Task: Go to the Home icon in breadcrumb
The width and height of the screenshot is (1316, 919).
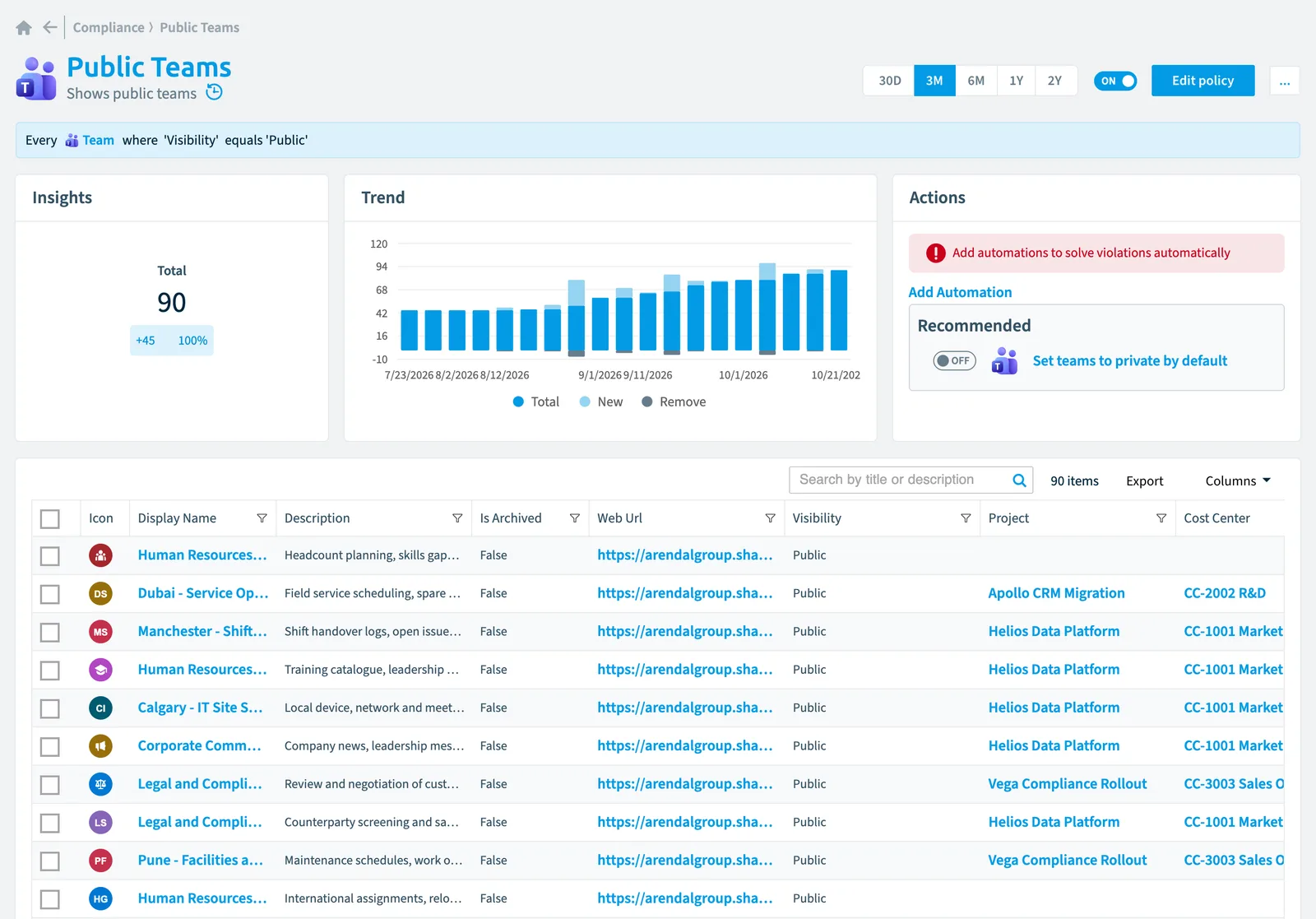Action: pos(24,28)
